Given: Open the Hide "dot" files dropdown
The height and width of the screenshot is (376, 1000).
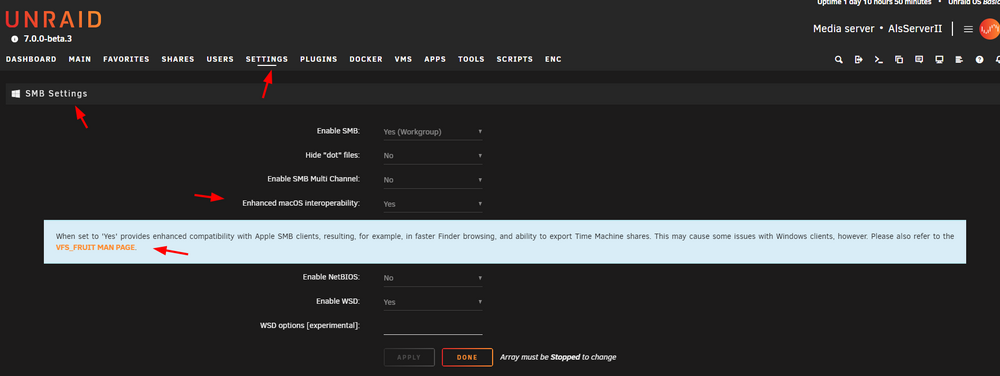Looking at the screenshot, I should click(432, 155).
